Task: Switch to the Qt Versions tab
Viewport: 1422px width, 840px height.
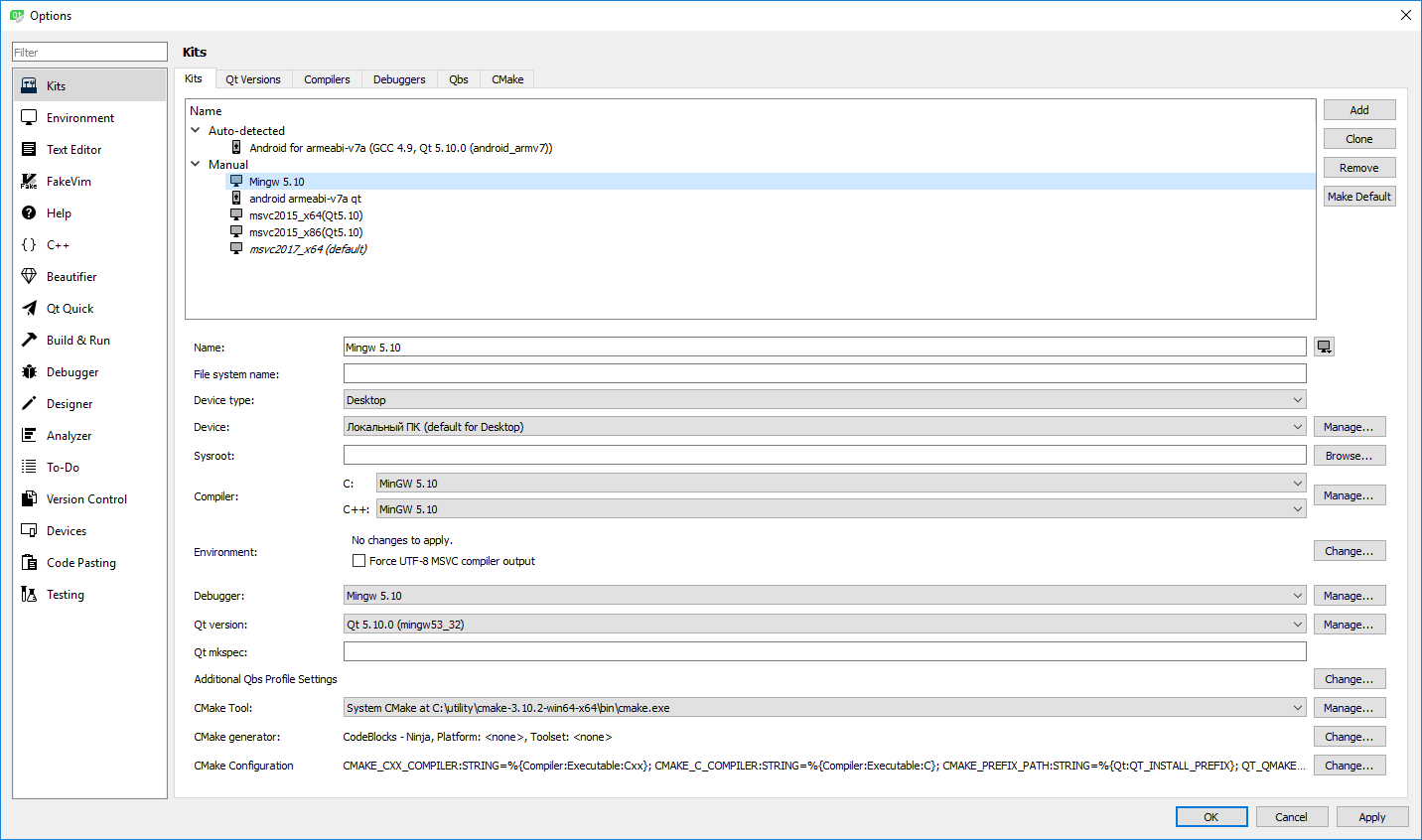Action: [x=252, y=79]
